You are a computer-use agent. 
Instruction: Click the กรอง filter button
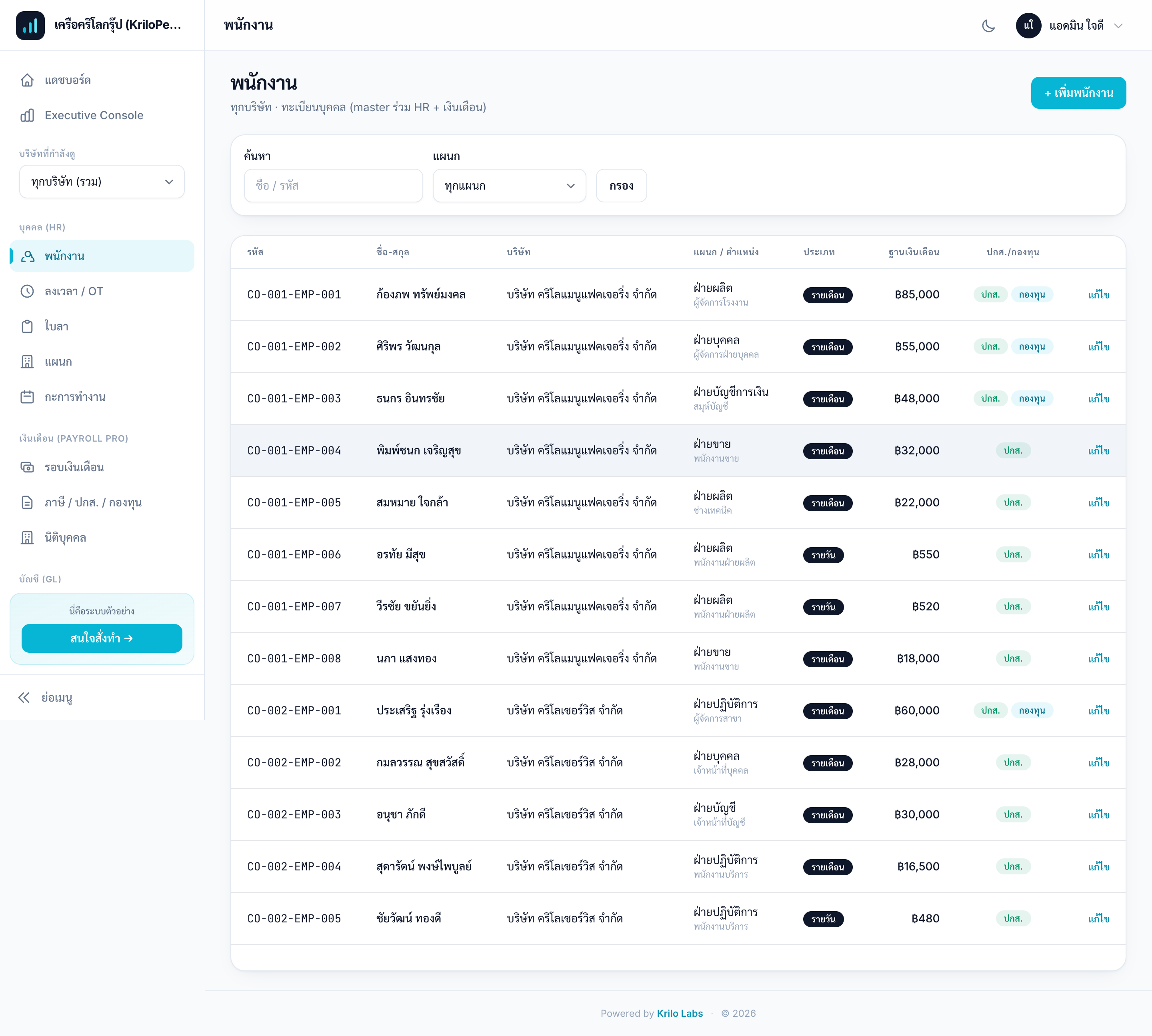tap(621, 186)
